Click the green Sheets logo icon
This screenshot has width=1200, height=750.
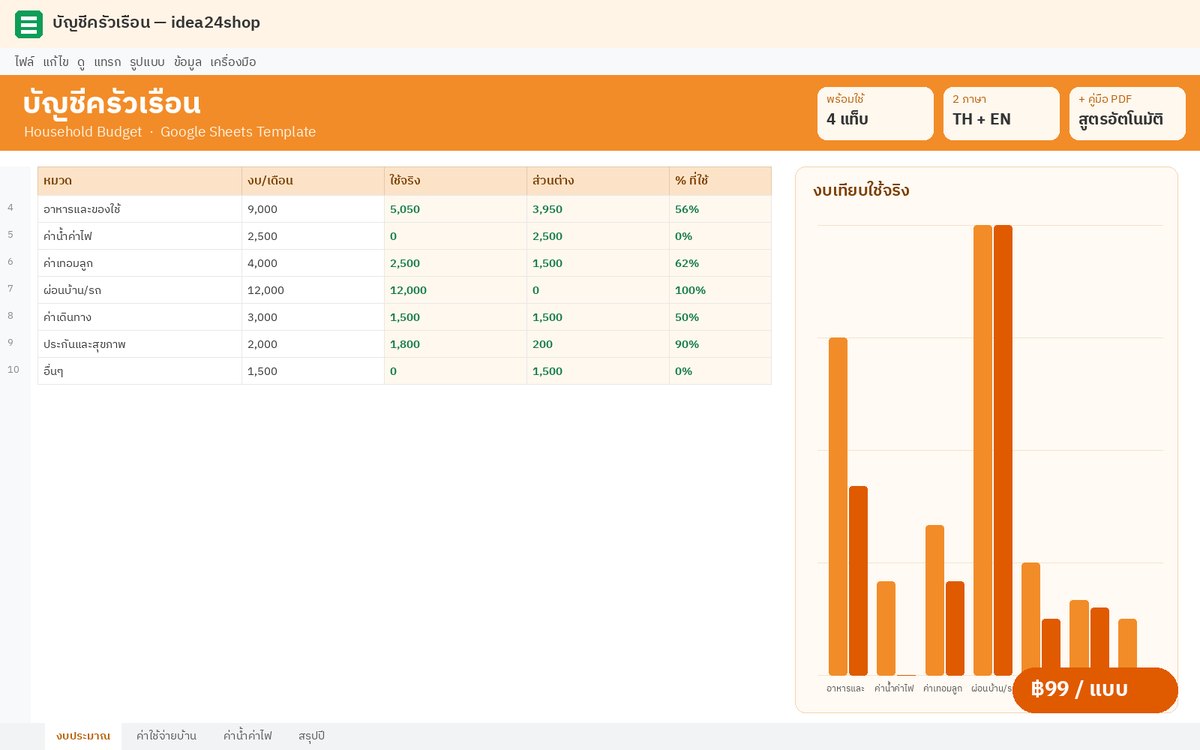[x=29, y=24]
